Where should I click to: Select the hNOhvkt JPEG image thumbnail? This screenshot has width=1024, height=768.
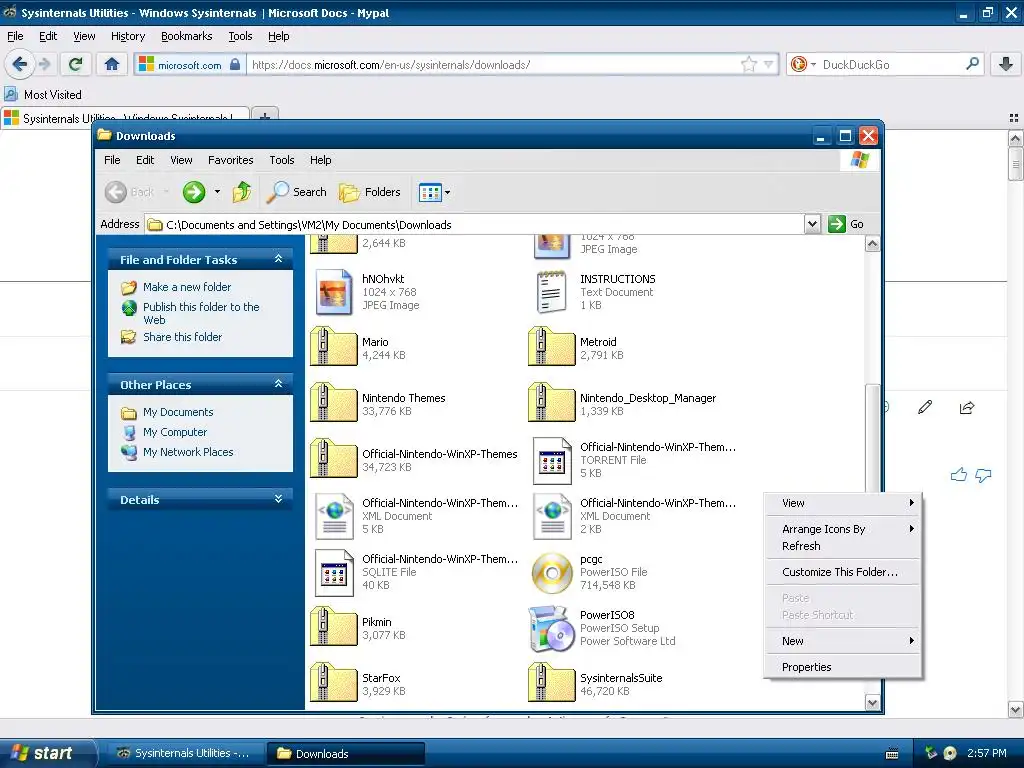click(334, 291)
